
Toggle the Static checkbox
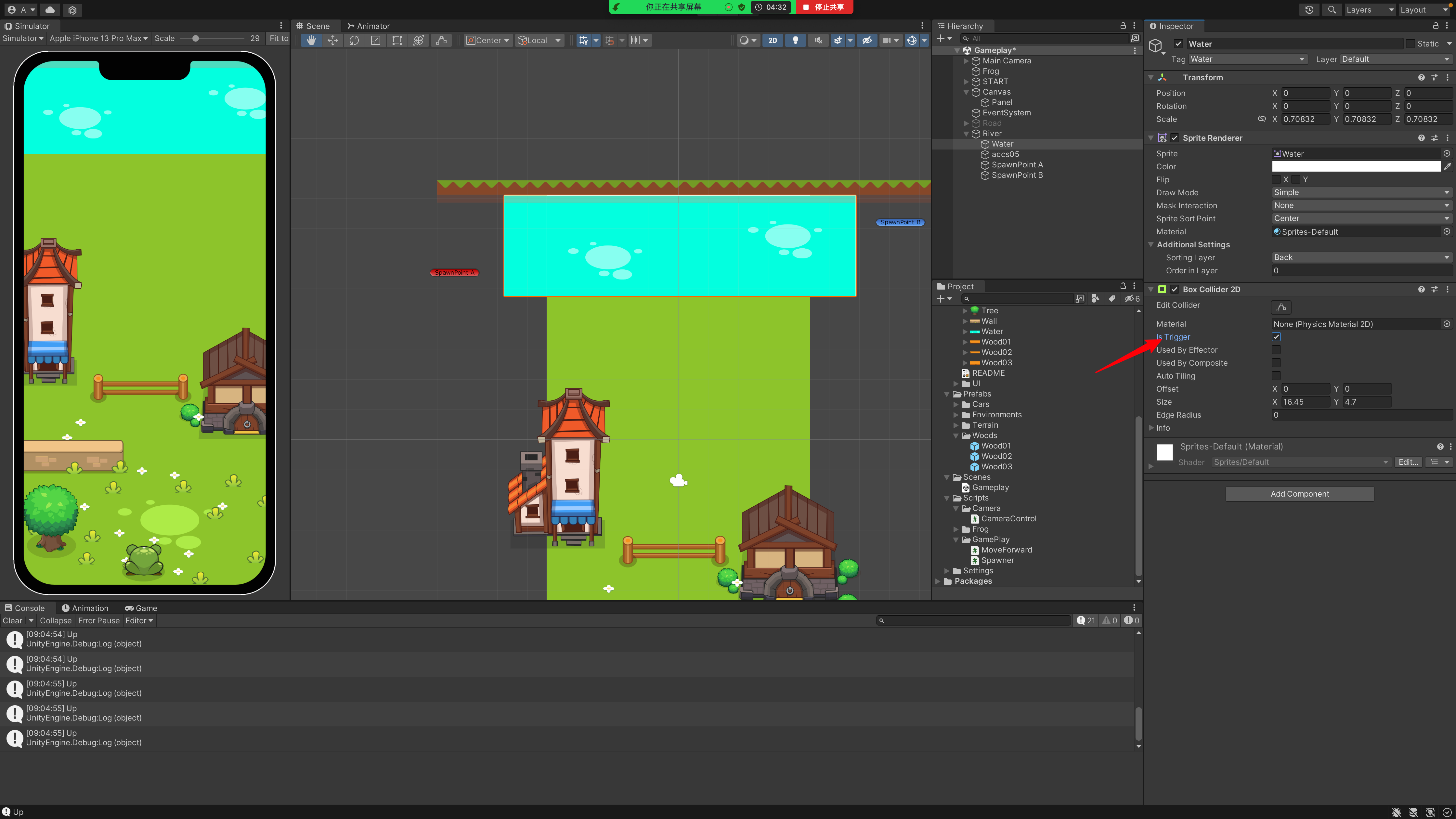[x=1411, y=44]
